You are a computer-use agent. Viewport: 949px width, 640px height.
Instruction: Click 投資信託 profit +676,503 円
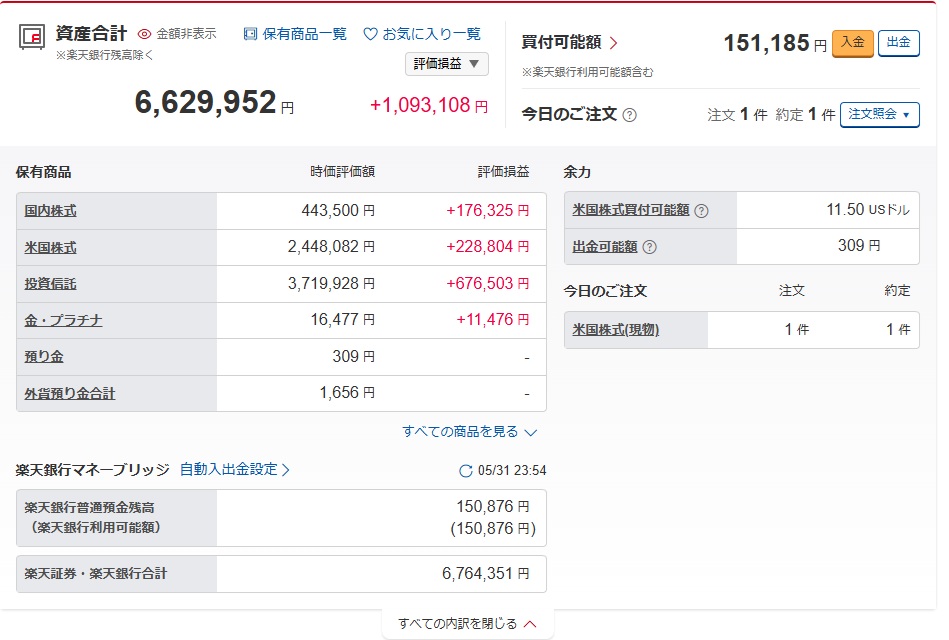coord(487,283)
